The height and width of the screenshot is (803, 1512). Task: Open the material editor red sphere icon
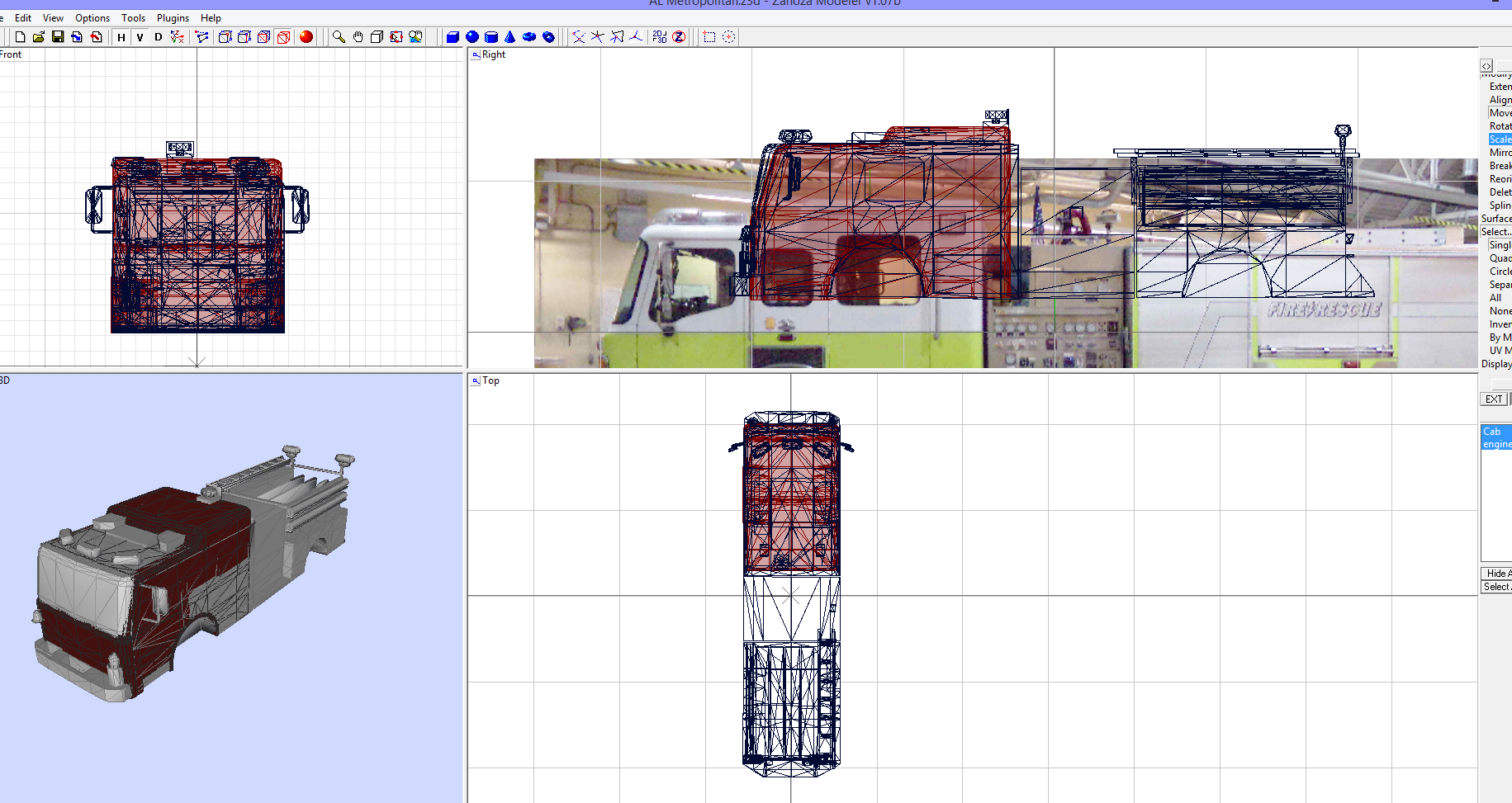click(x=306, y=36)
